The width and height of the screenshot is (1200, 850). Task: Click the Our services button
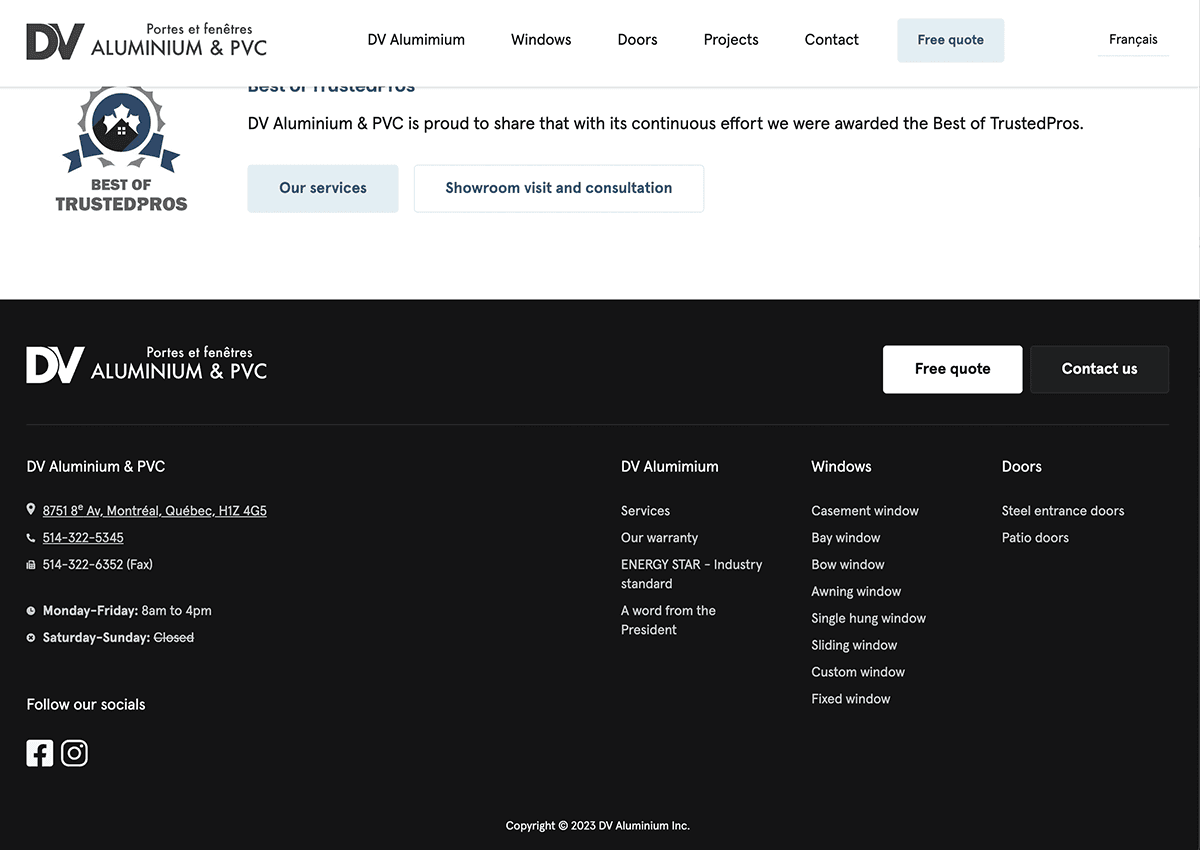pyautogui.click(x=323, y=188)
